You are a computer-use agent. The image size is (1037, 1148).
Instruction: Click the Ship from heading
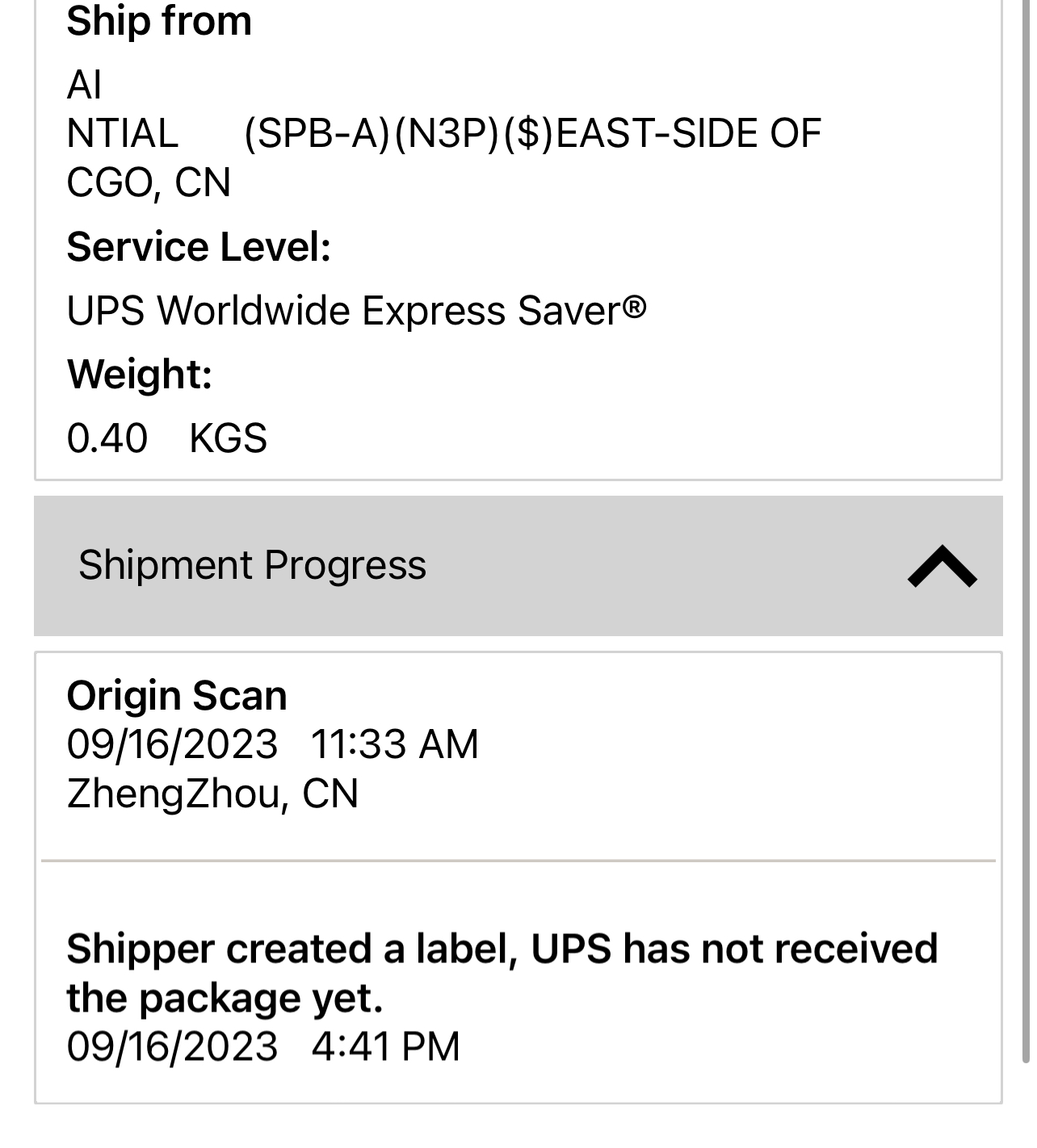click(x=159, y=21)
